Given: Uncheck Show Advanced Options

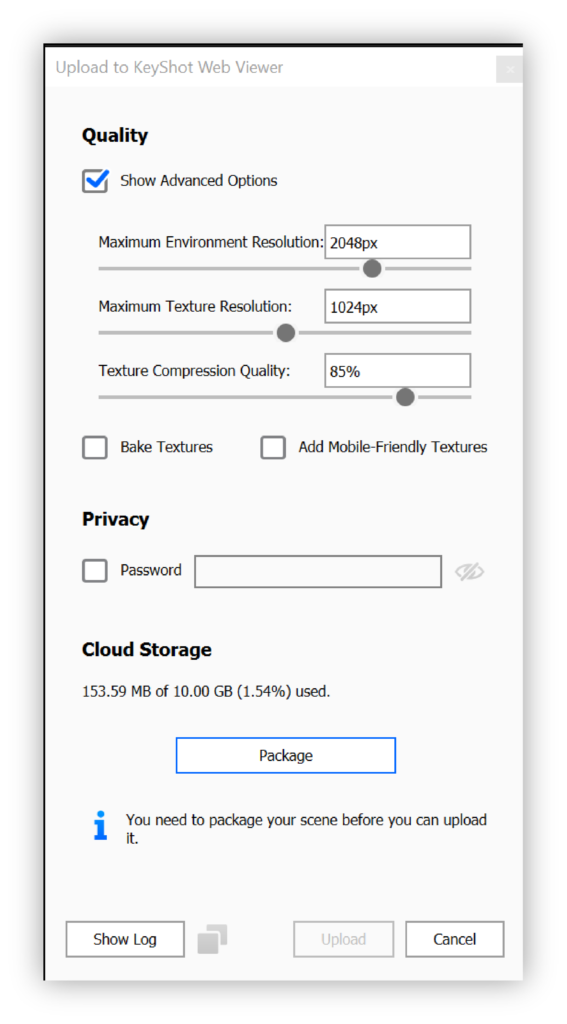Looking at the screenshot, I should coord(95,181).
